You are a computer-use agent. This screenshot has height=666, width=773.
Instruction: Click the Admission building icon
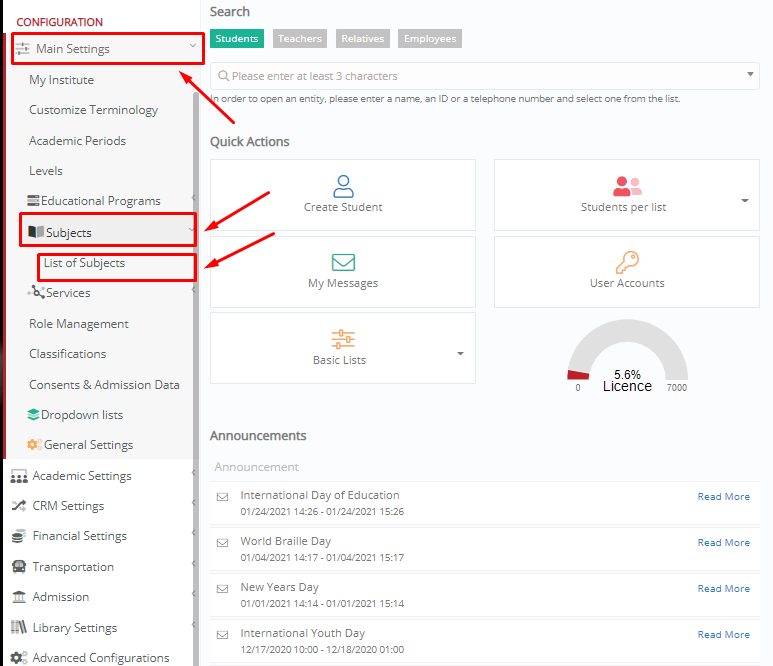[19, 596]
